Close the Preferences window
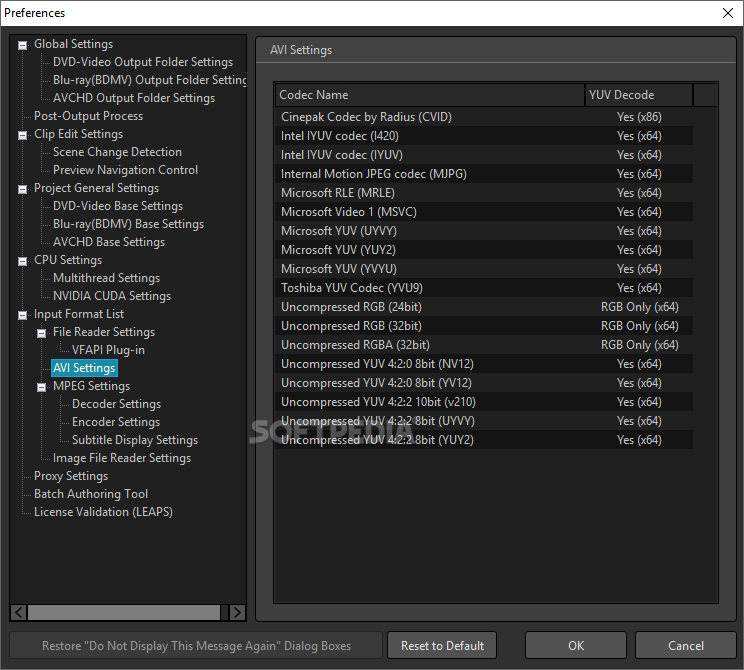This screenshot has width=744, height=670. (728, 13)
